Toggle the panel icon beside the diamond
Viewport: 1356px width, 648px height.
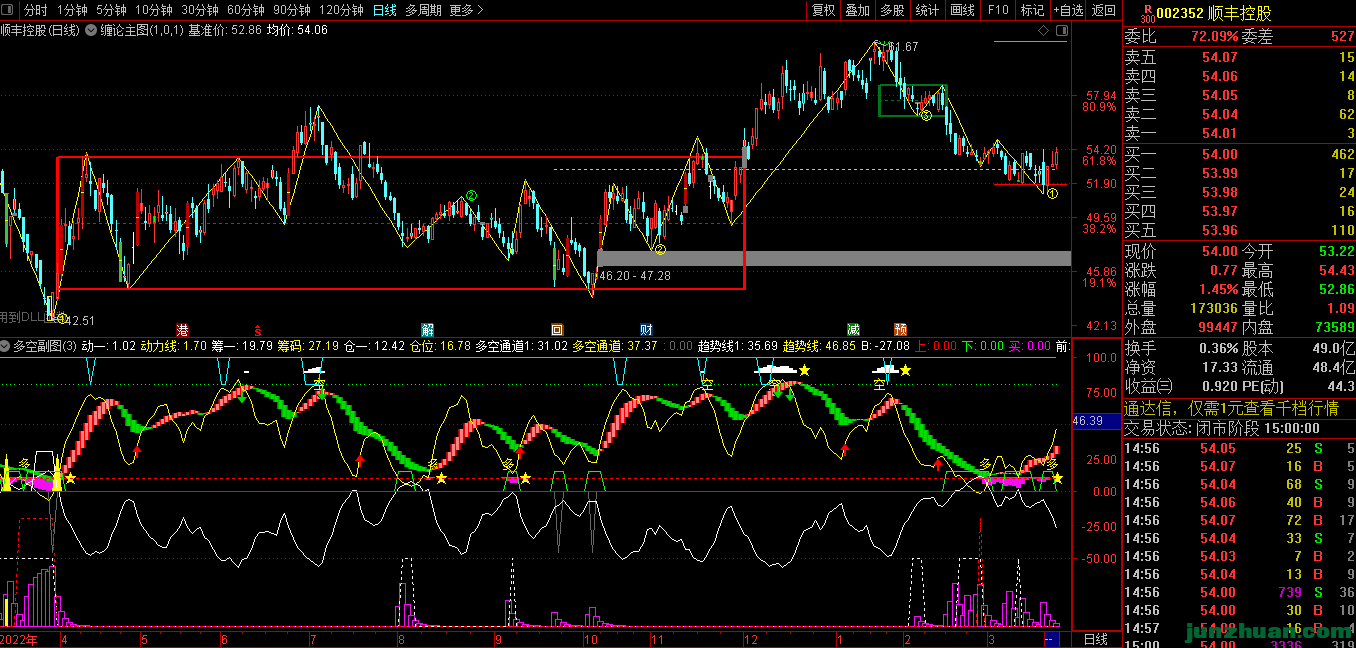(1061, 31)
